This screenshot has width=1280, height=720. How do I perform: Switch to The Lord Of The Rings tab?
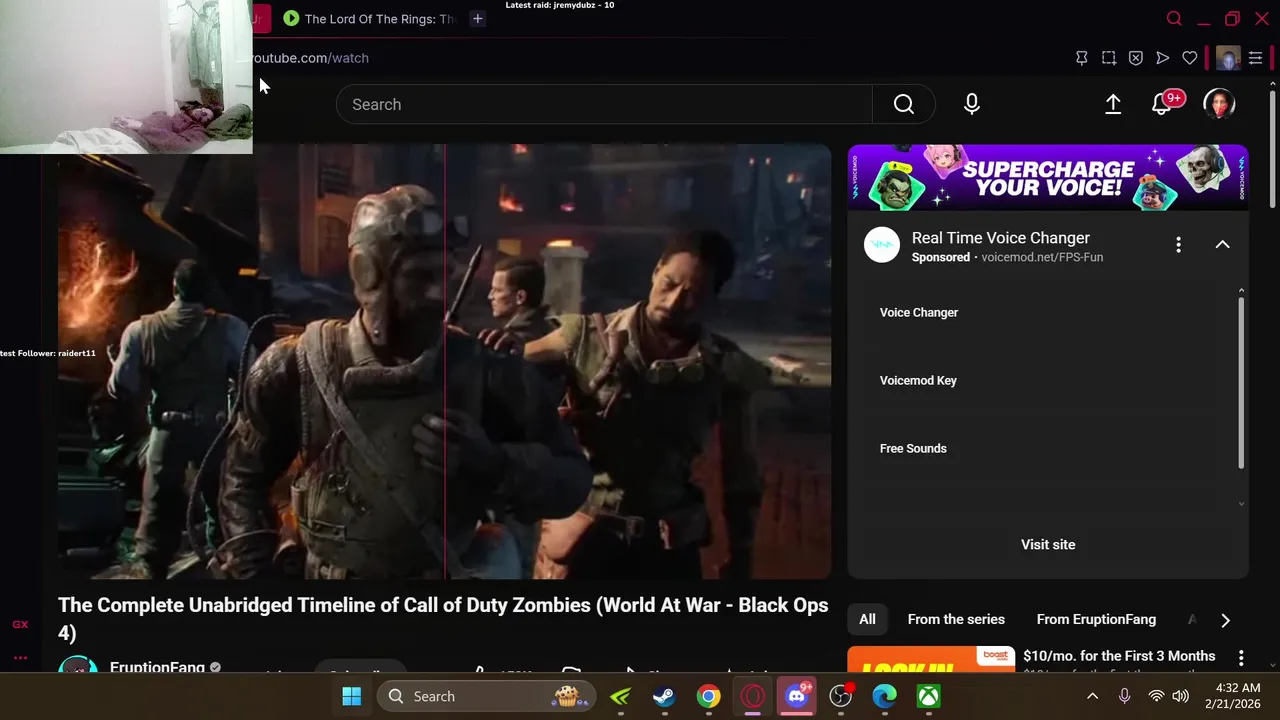368,18
